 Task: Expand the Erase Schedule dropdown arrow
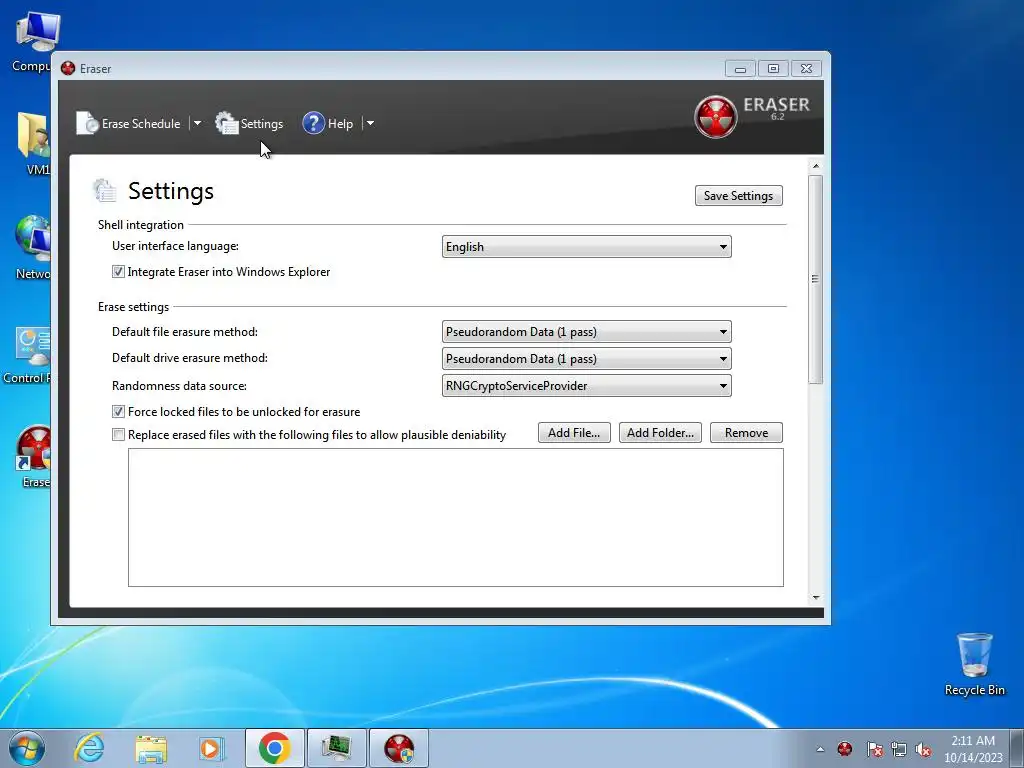tap(197, 123)
